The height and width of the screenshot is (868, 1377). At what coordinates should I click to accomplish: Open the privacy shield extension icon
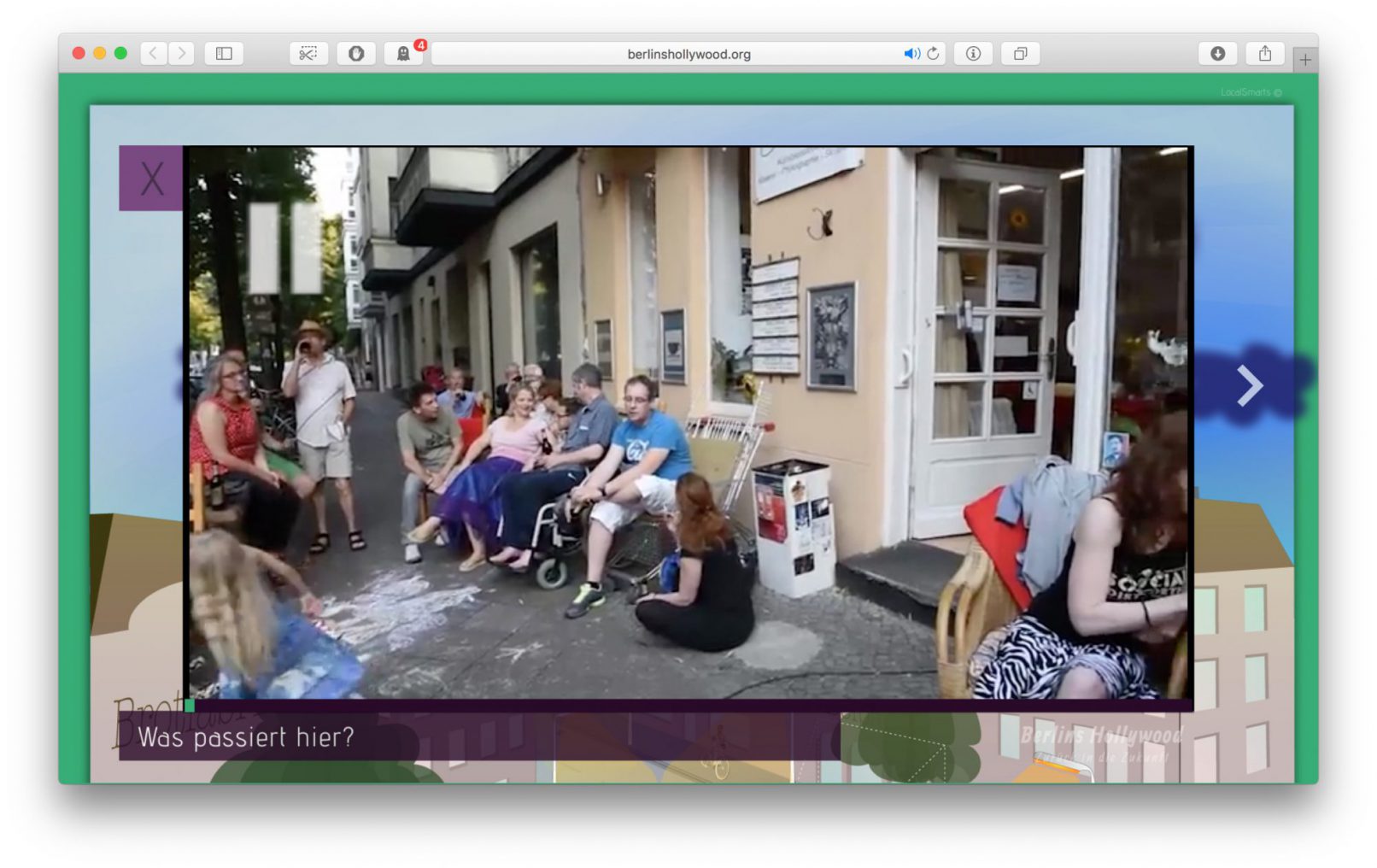(x=356, y=54)
